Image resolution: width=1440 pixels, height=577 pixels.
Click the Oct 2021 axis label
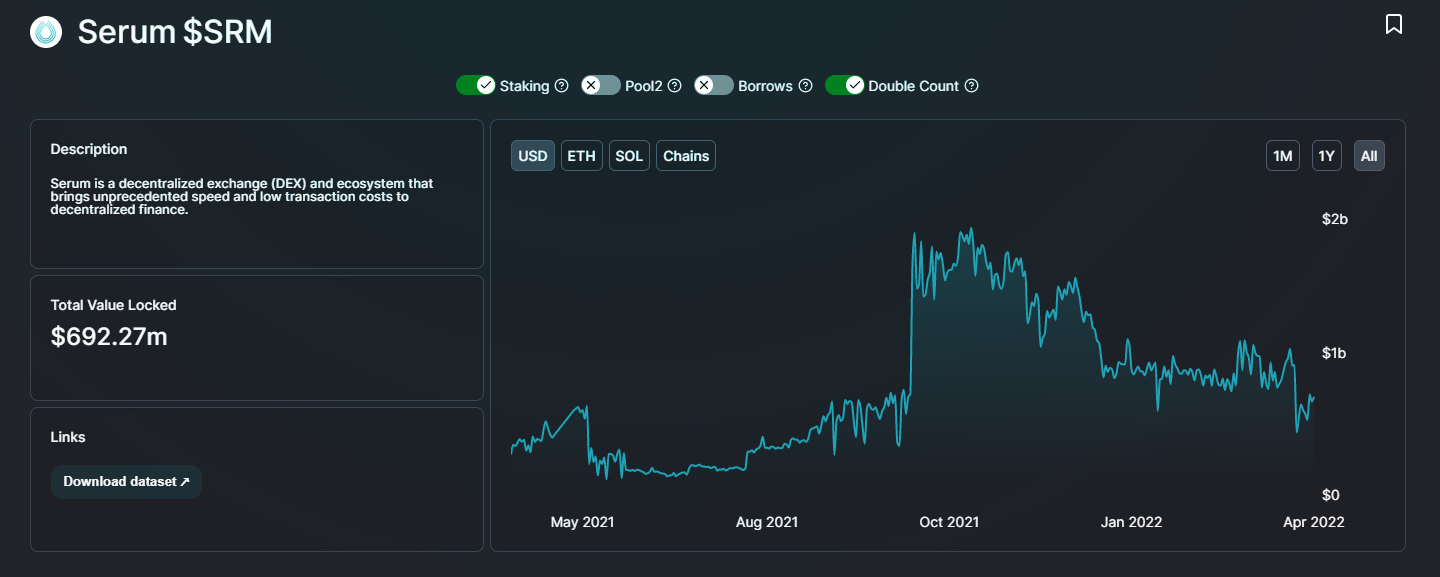[x=949, y=522]
